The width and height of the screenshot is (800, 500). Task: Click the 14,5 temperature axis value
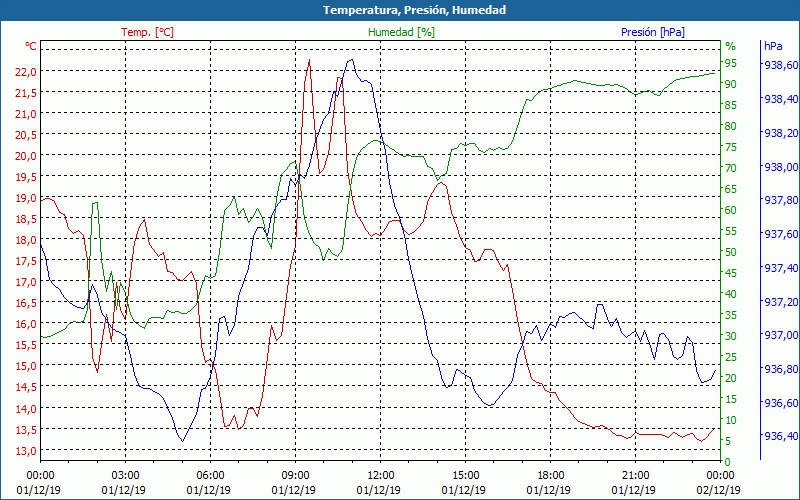tap(26, 387)
